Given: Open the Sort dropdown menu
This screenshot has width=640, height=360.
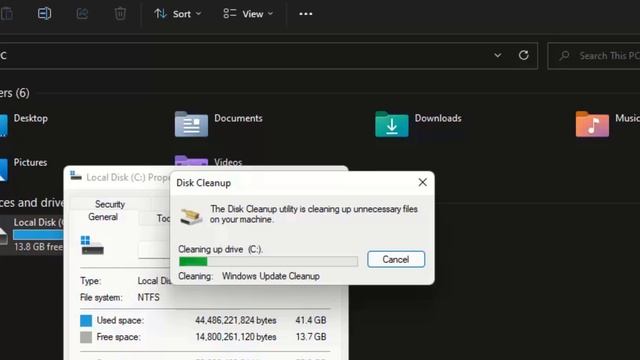Looking at the screenshot, I should click(x=178, y=14).
